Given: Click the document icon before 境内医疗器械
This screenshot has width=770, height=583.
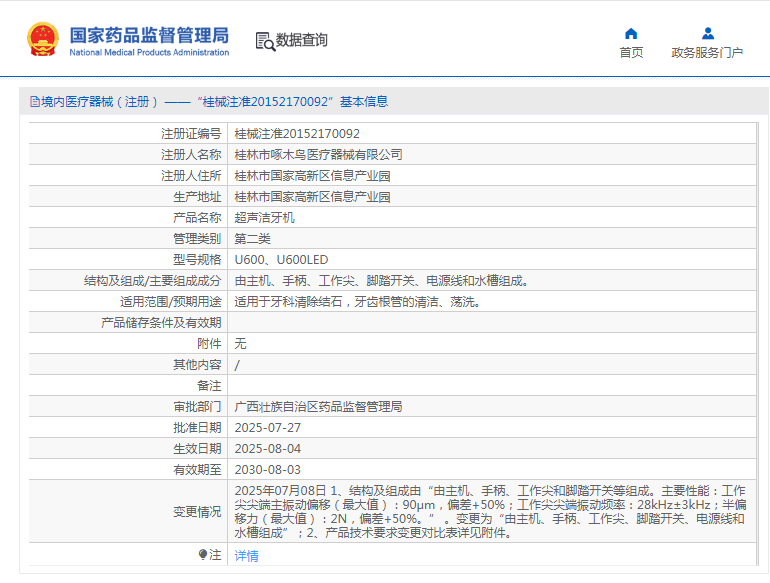Looking at the screenshot, I should click(x=34, y=102).
